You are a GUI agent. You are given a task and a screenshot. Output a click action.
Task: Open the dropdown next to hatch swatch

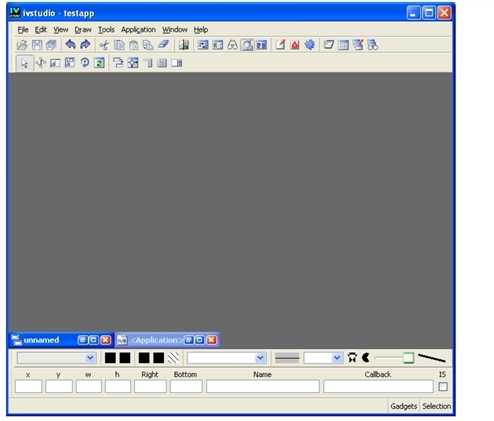[x=260, y=358]
